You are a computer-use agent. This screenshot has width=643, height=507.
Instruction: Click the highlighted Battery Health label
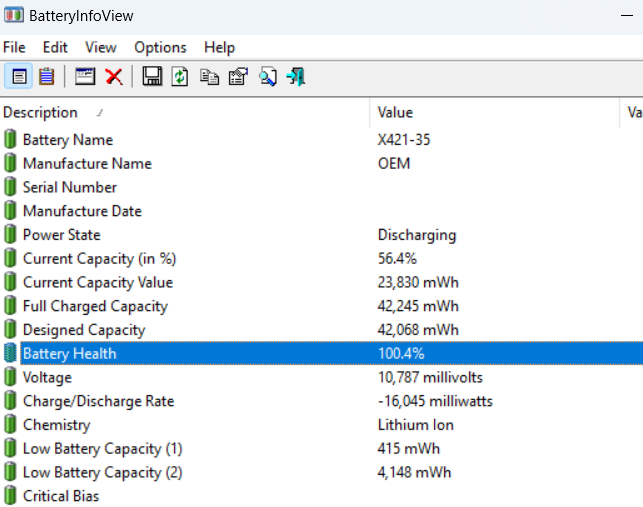(69, 354)
